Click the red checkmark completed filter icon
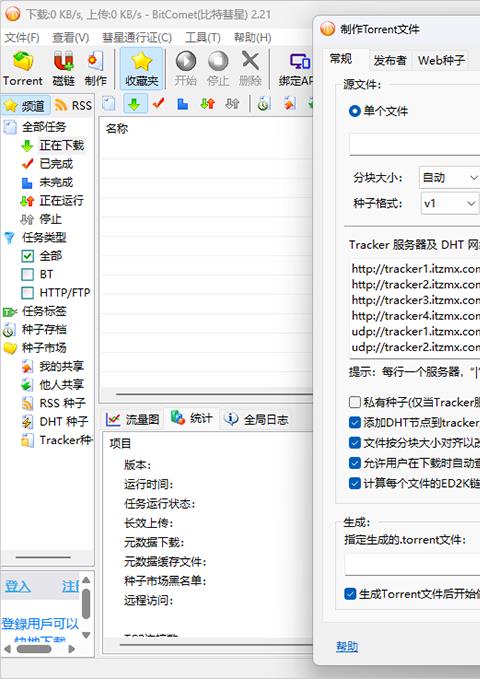The width and height of the screenshot is (480, 679). [159, 104]
